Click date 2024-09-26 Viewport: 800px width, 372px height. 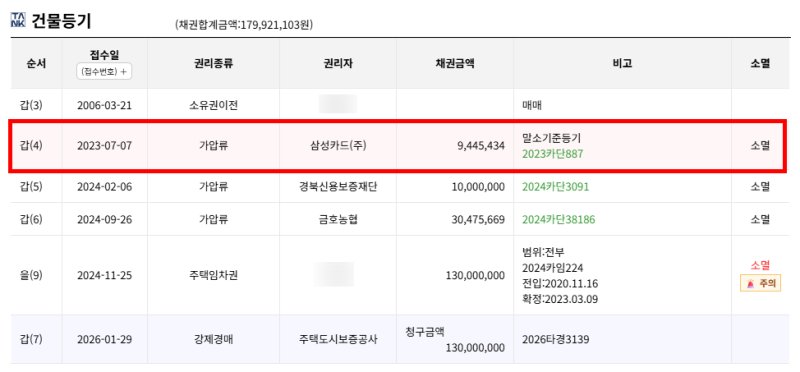click(x=105, y=219)
